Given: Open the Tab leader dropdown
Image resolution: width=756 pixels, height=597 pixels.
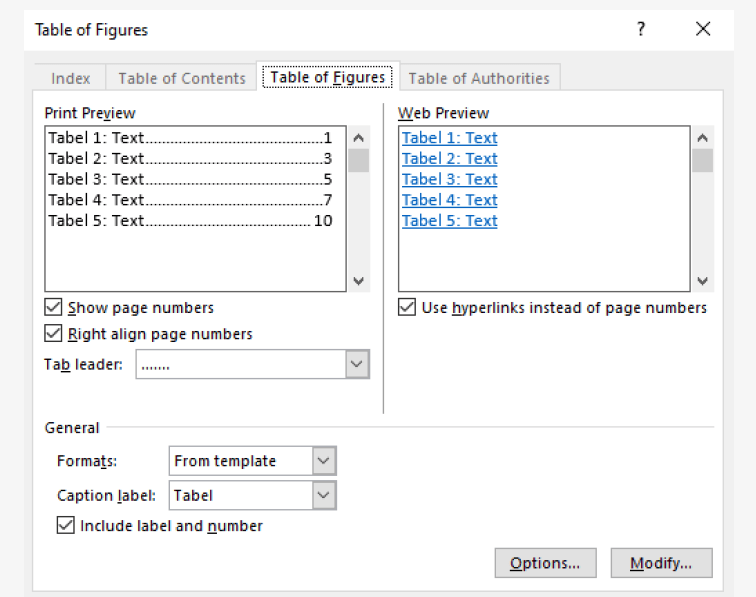Looking at the screenshot, I should [x=357, y=365].
